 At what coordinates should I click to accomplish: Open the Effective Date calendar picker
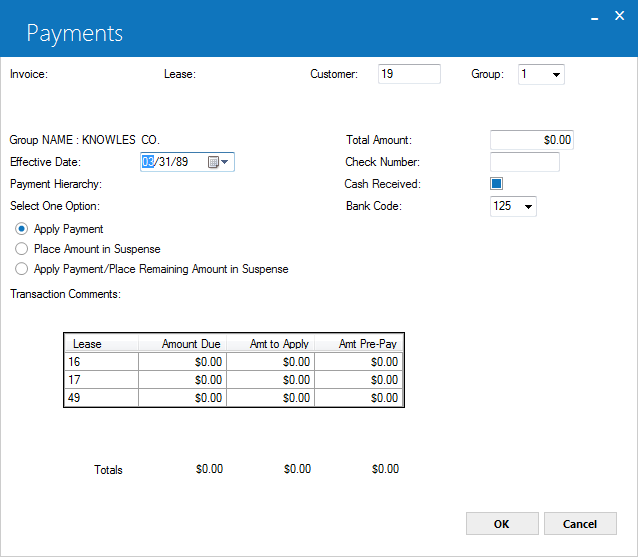(x=218, y=162)
